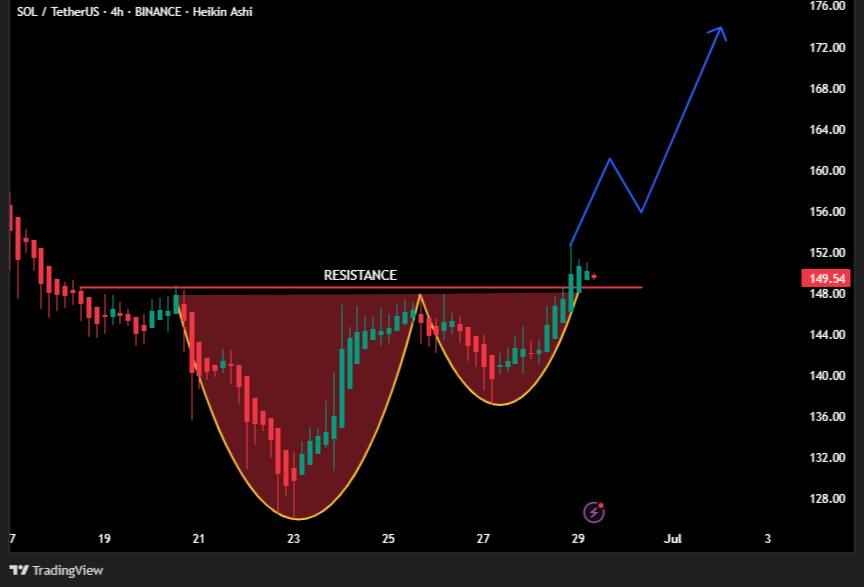
Task: Click the BINANCE exchange label
Action: pos(158,12)
